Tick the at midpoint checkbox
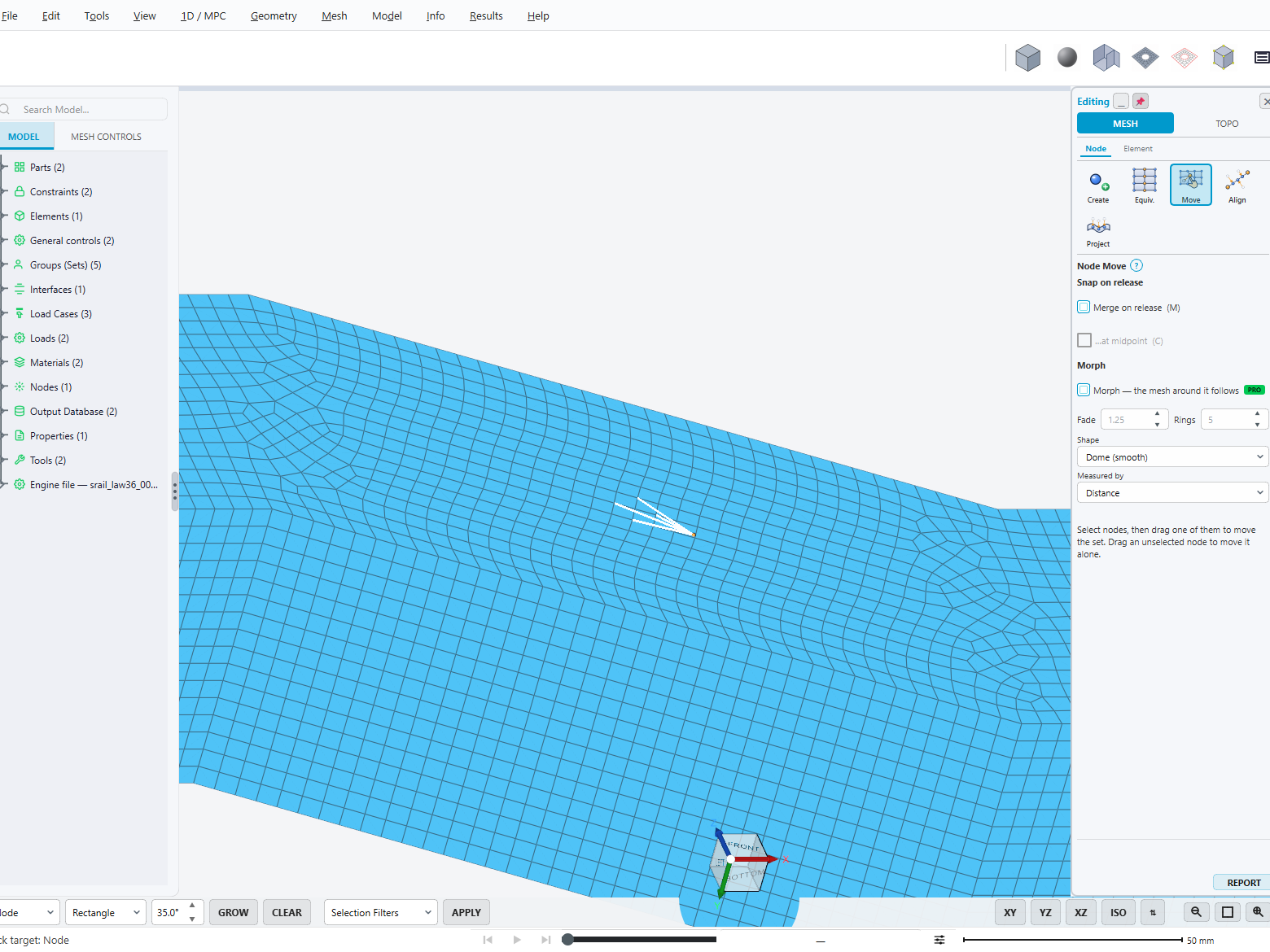Viewport: 1270px width, 952px height. pyautogui.click(x=1084, y=340)
